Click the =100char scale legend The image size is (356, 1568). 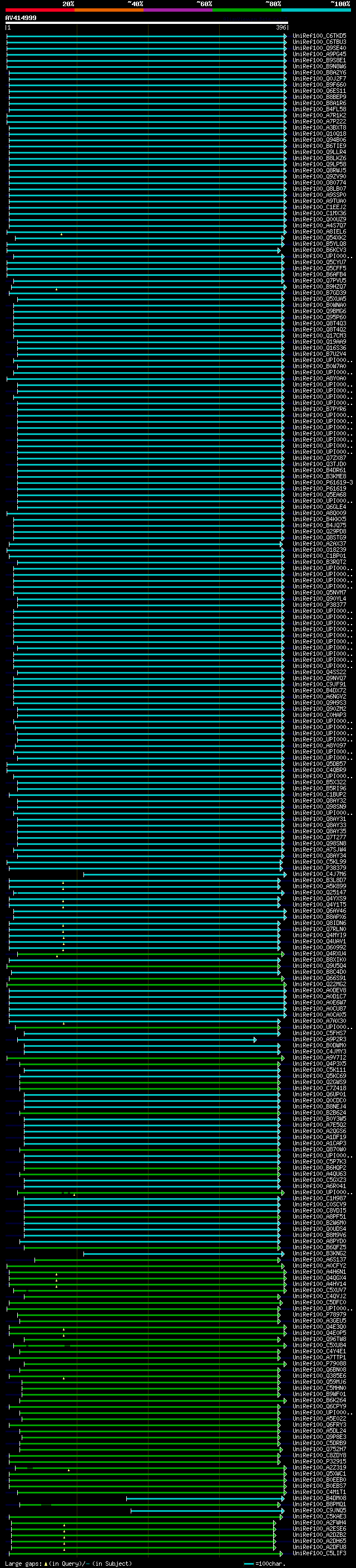click(264, 1563)
